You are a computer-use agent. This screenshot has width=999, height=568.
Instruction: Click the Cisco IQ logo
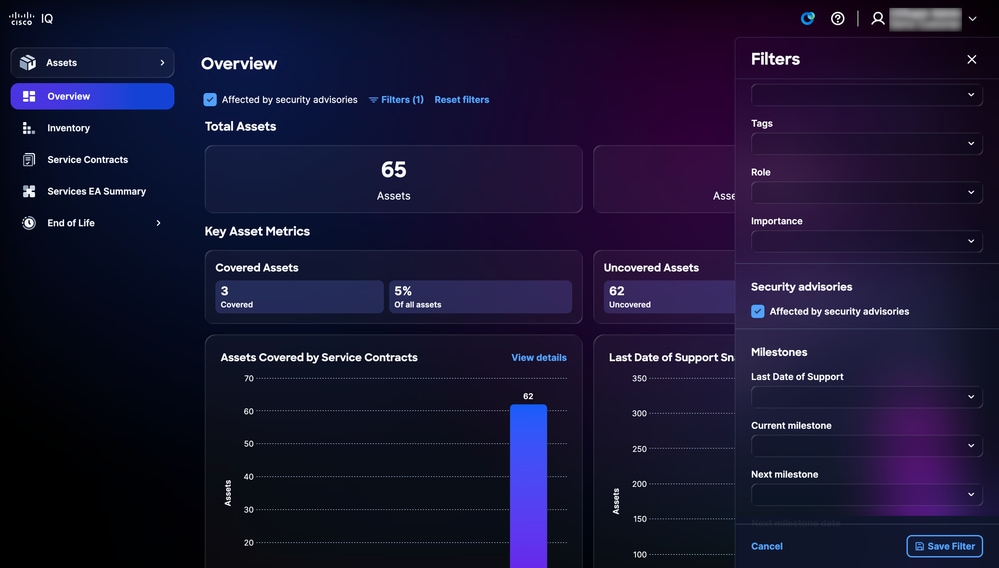point(31,18)
